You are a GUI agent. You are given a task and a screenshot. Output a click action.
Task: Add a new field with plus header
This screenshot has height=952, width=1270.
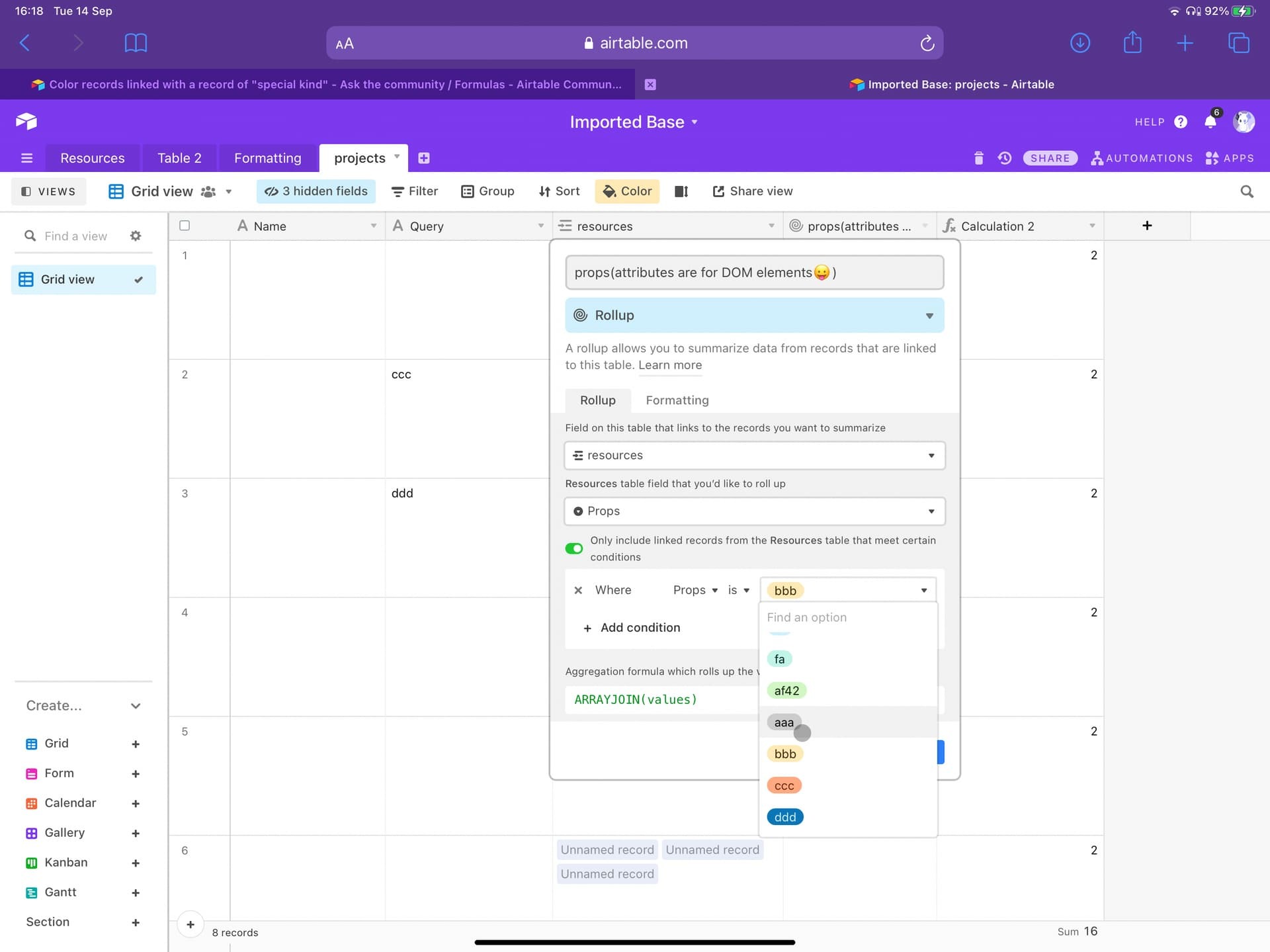(1147, 226)
